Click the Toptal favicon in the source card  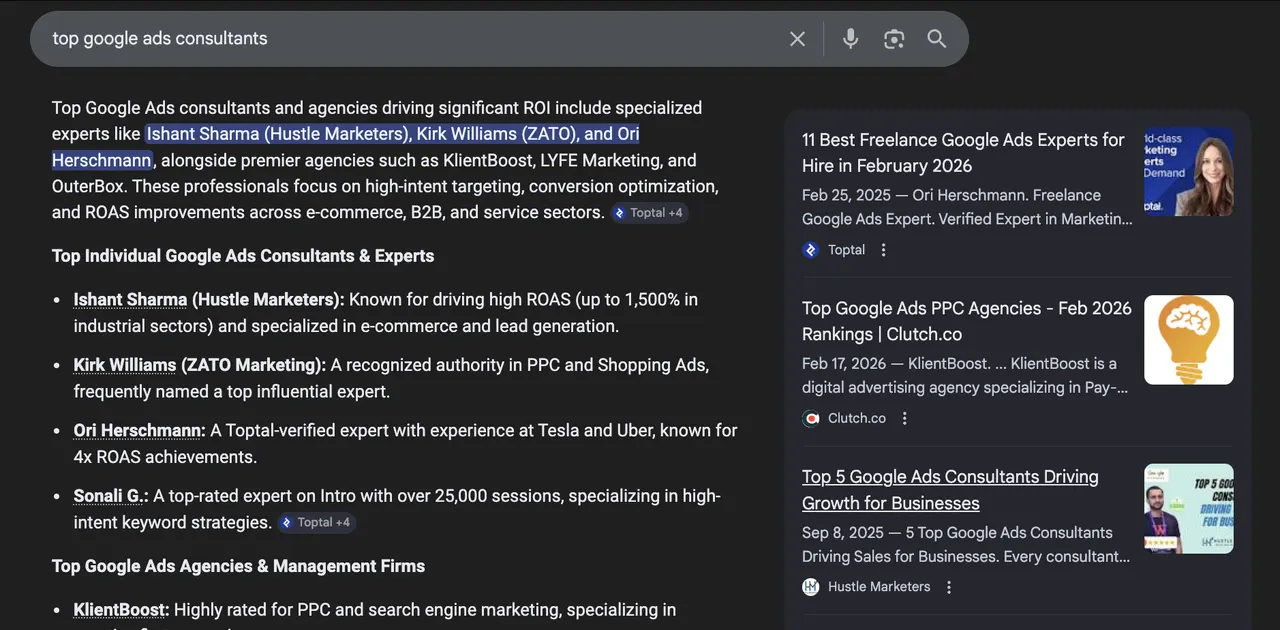(811, 250)
